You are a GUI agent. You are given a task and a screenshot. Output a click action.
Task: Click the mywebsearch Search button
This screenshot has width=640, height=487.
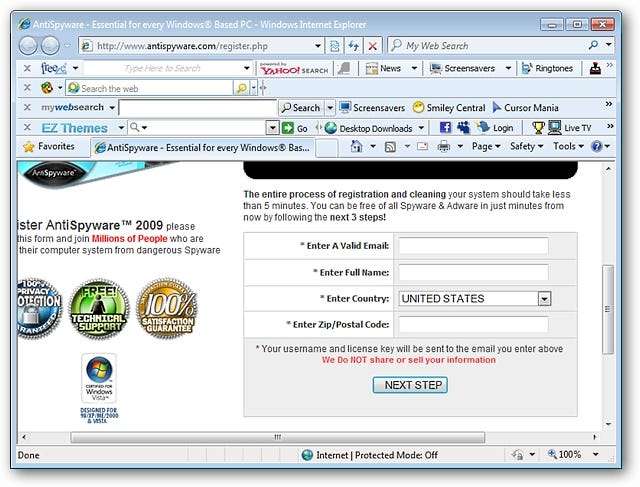pos(301,108)
